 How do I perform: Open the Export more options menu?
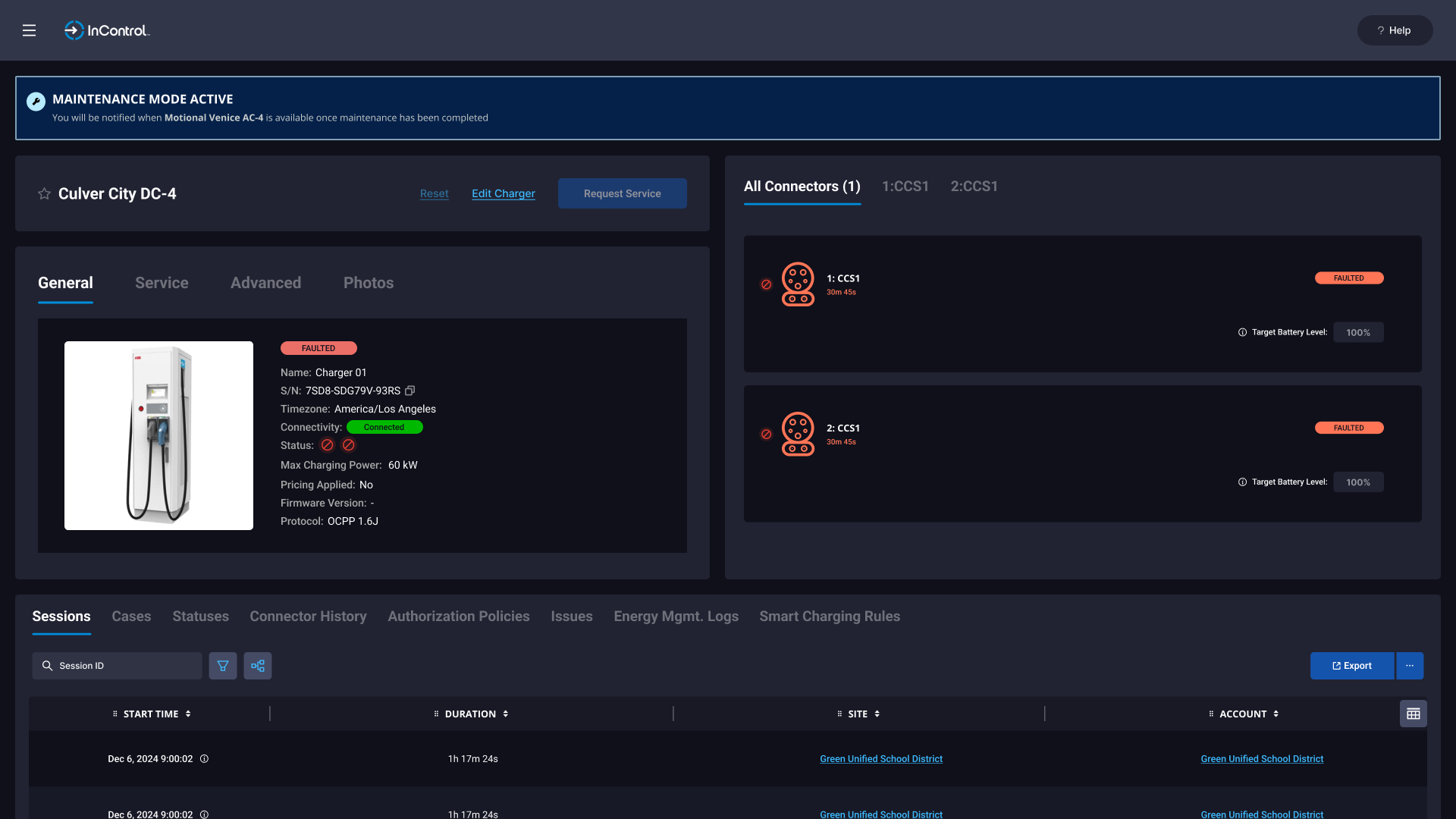click(x=1410, y=666)
